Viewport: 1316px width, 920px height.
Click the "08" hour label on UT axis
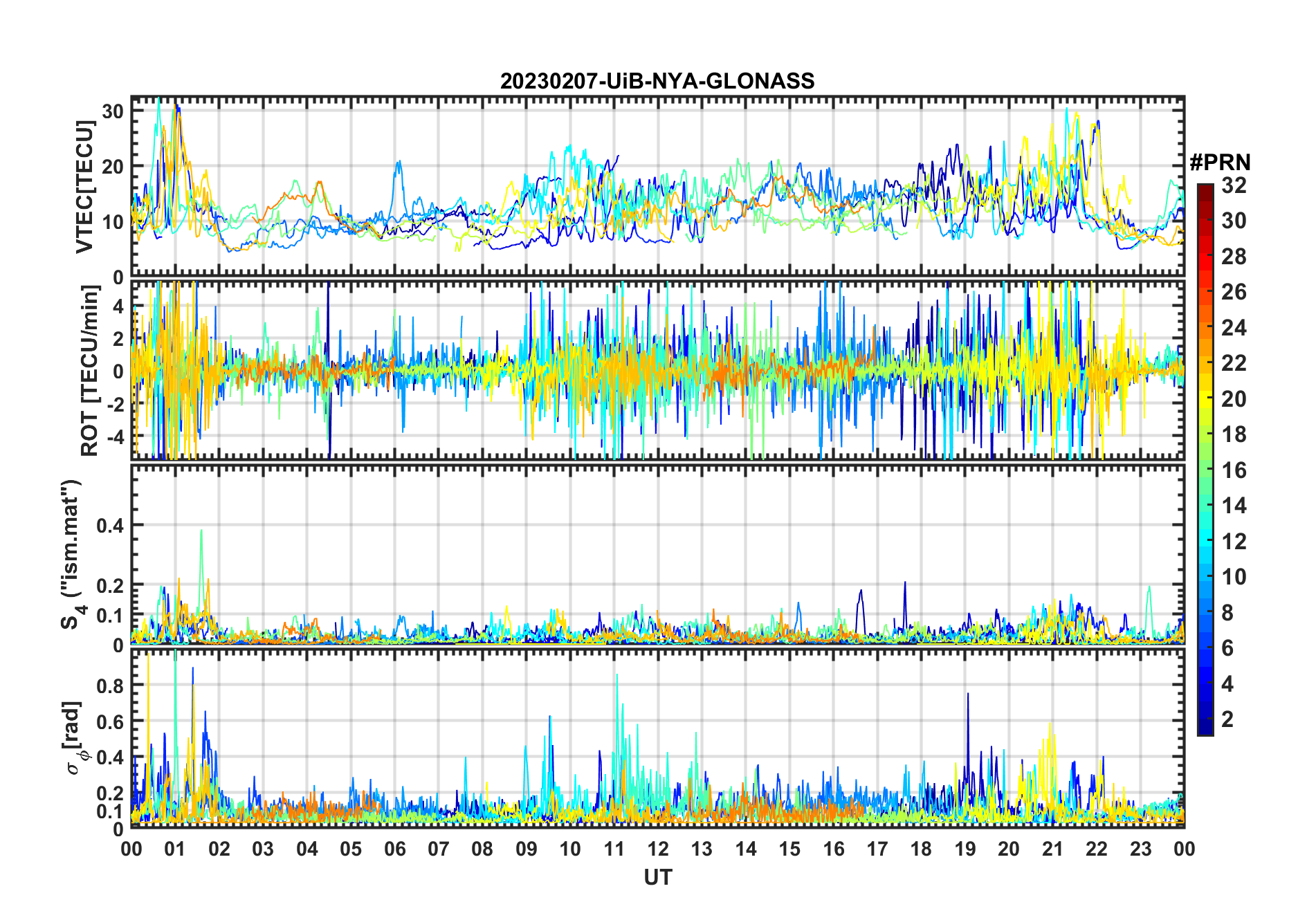coord(482,849)
